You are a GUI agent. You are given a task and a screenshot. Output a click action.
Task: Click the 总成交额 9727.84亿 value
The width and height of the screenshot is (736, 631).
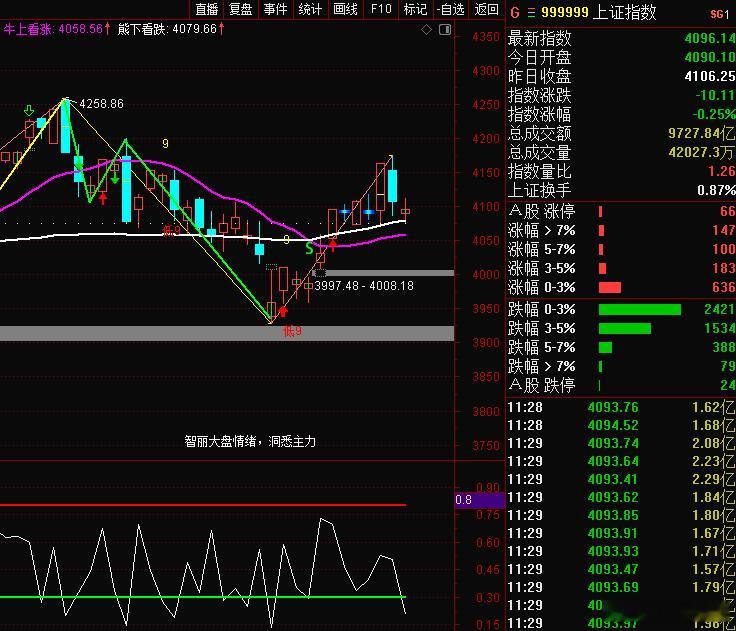(x=702, y=133)
